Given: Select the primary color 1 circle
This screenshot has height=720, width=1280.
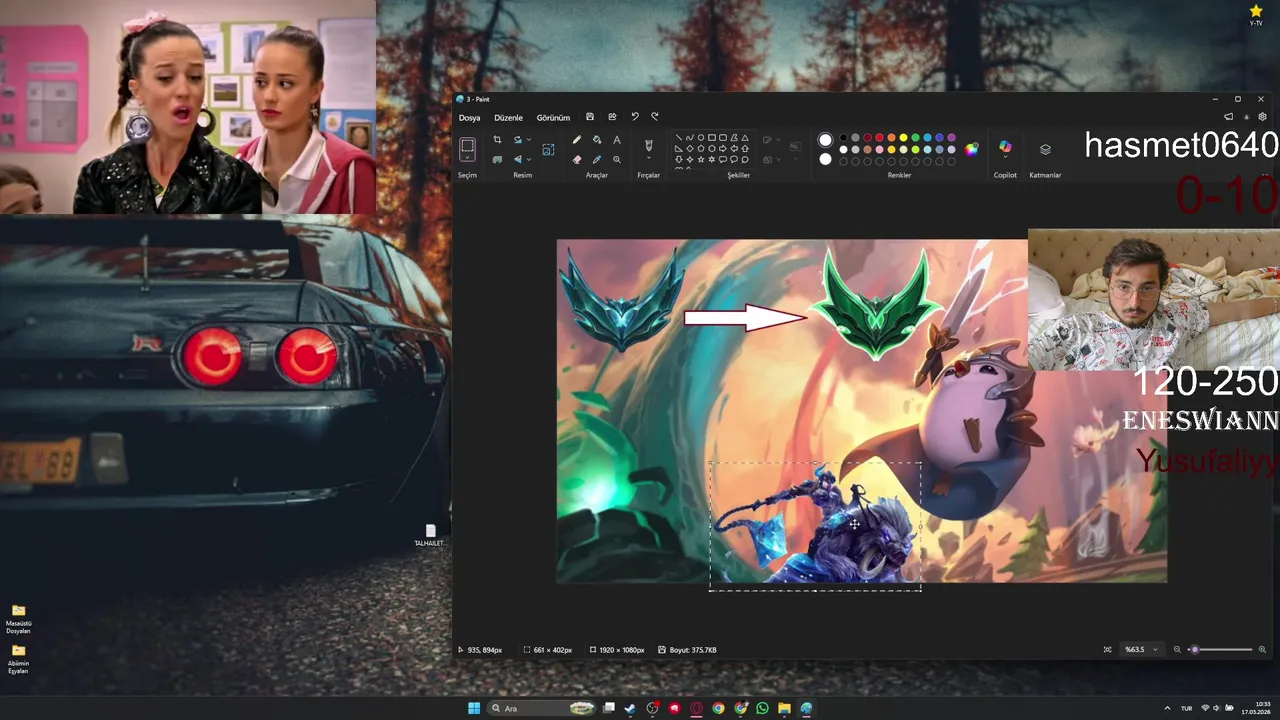Looking at the screenshot, I should pyautogui.click(x=825, y=140).
